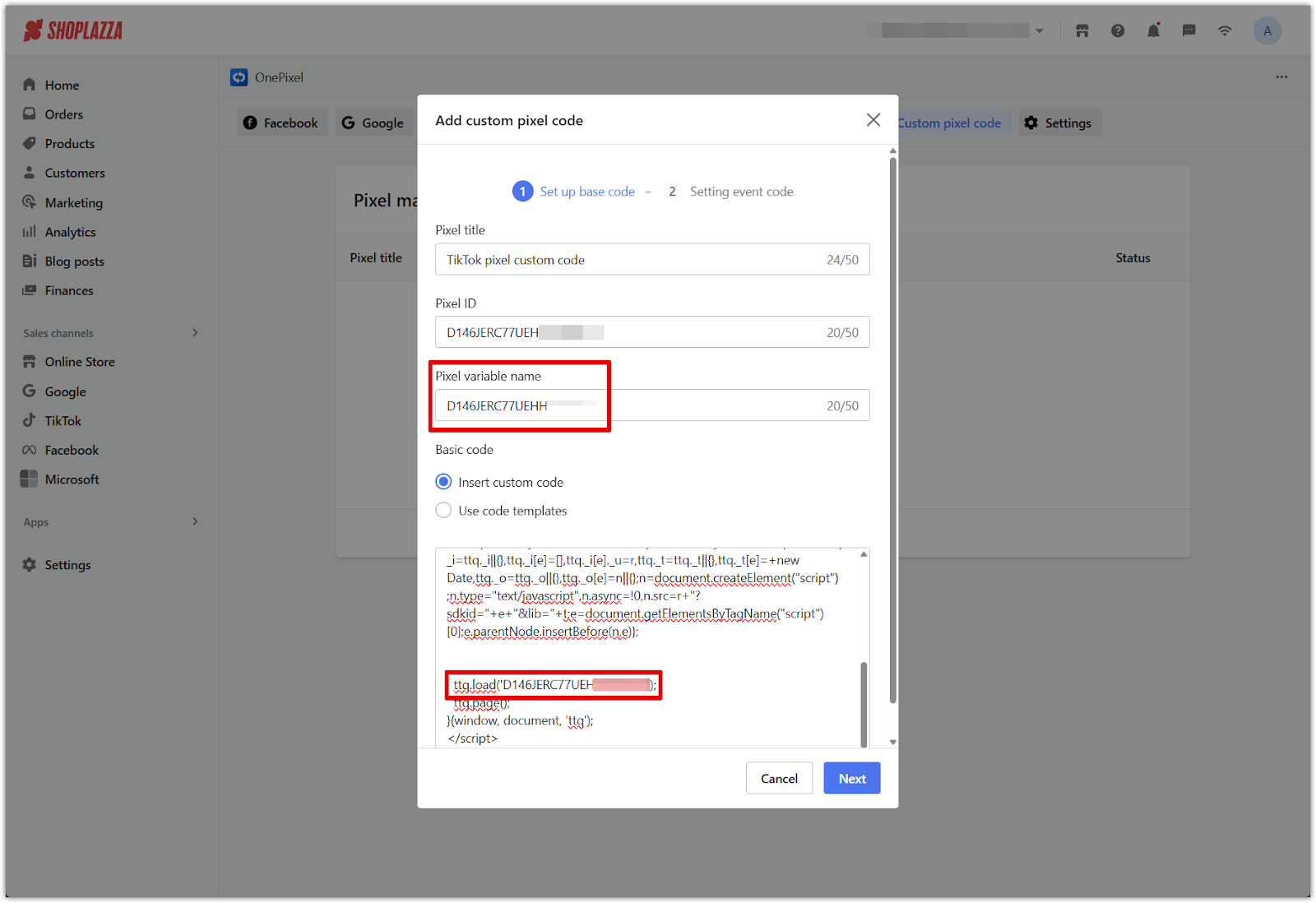Open the Products tag icon
Screen dimensions: 1316x903
(x=30, y=143)
